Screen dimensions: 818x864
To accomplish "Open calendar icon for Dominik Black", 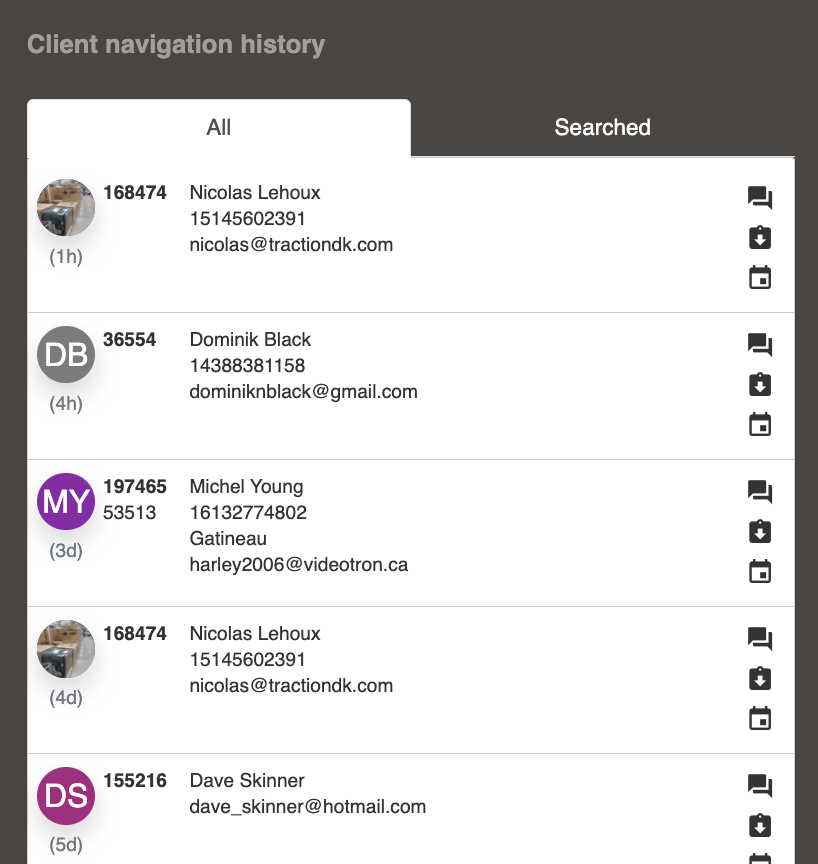I will pos(760,424).
